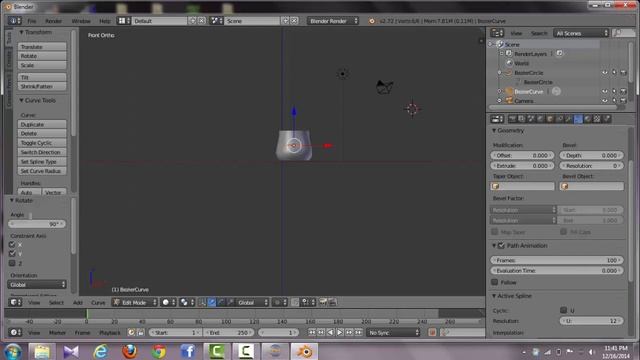Screen dimensions: 640x360
Task: Open the Material properties tab icon
Action: point(588,119)
